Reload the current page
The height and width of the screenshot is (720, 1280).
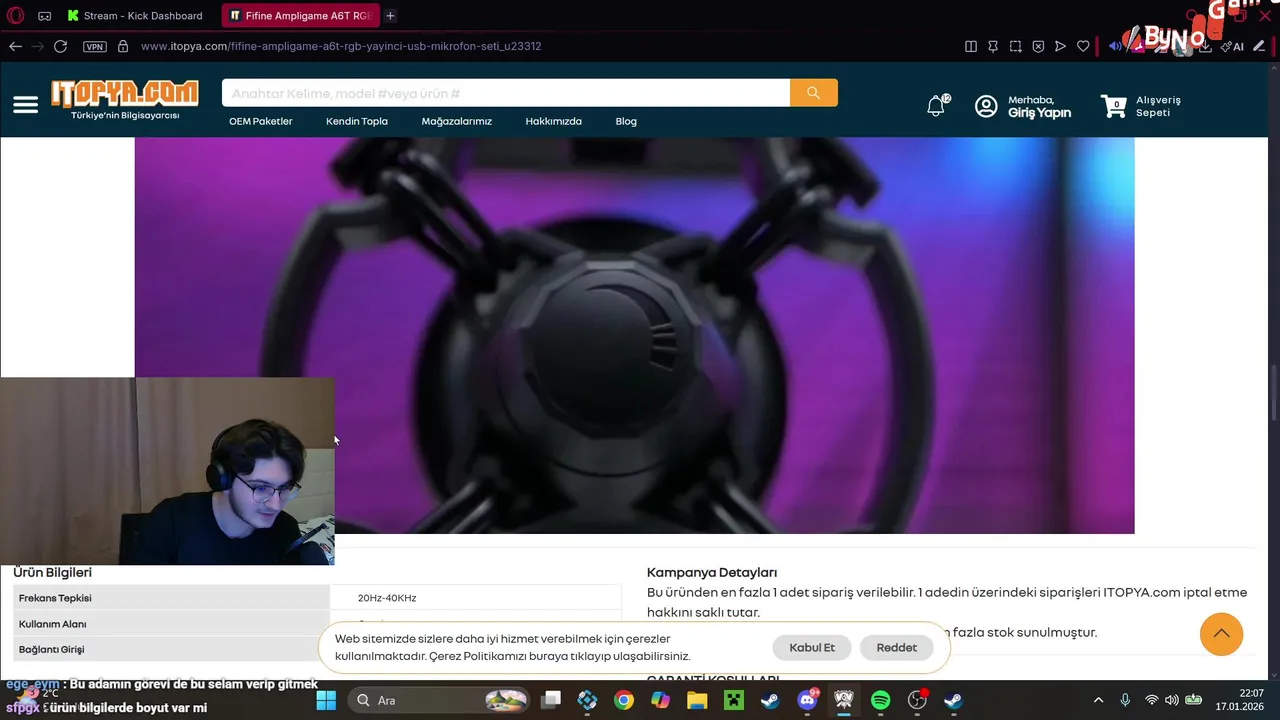60,46
